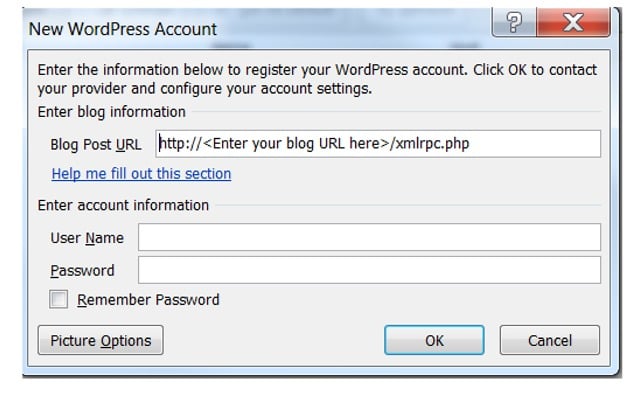Click inside the User Name field
The height and width of the screenshot is (396, 641).
[369, 237]
